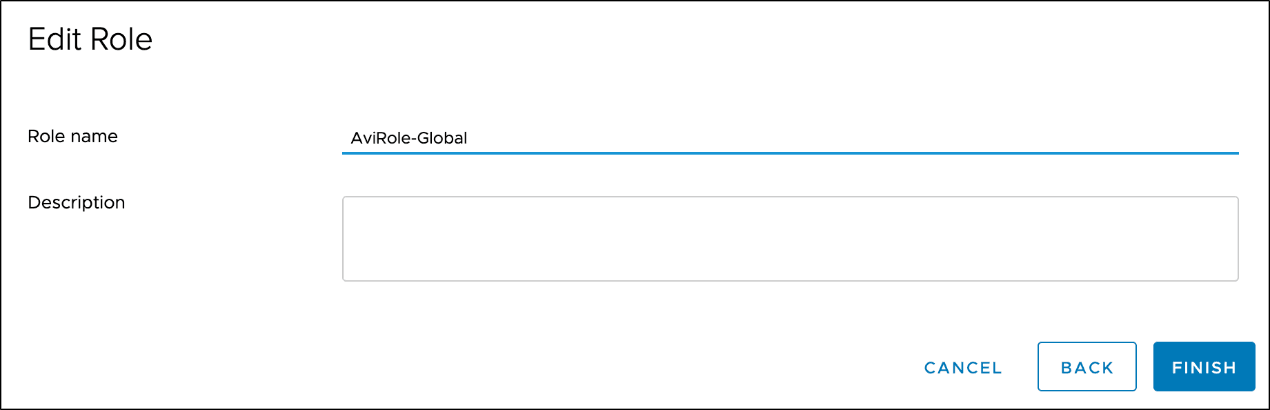The width and height of the screenshot is (1270, 410).
Task: Dismiss the Edit Role dialog with CANCEL
Action: 963,367
